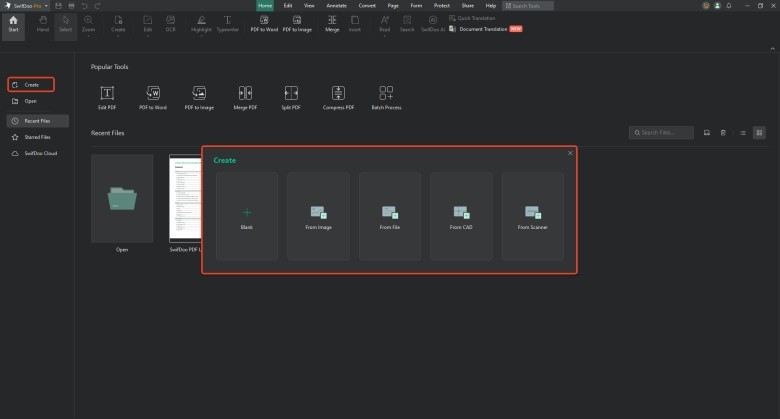780x419 pixels.
Task: Open the SwifDoo PDF recent file thumbnail
Action: [x=185, y=199]
